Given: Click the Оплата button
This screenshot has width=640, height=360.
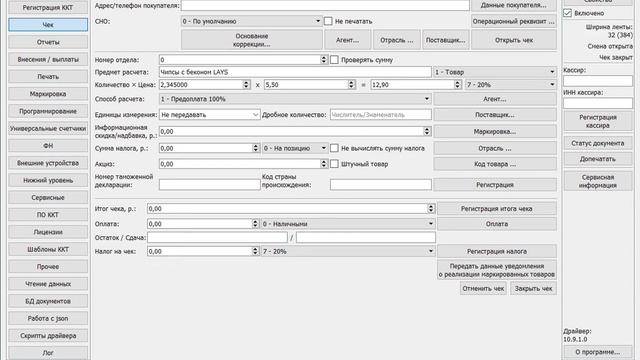Looking at the screenshot, I should 497,224.
